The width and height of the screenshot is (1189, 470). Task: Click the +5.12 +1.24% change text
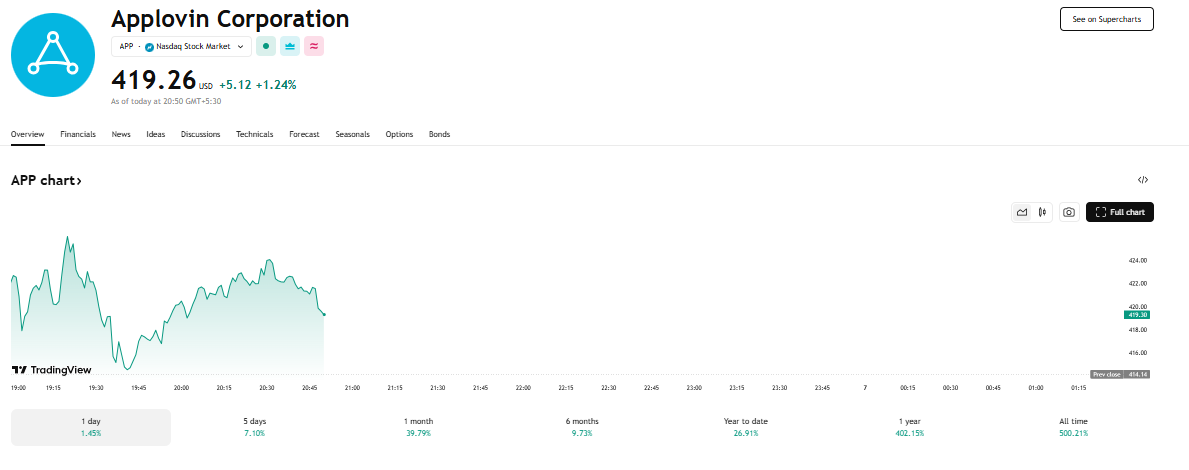pos(258,85)
